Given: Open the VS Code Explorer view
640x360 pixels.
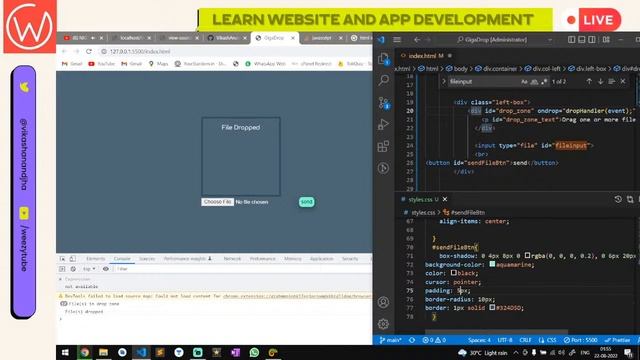Looking at the screenshot, I should 383,59.
